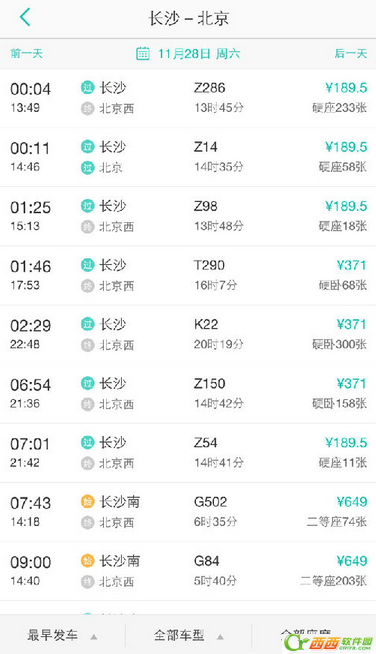The height and width of the screenshot is (654, 376).
Task: Tap the ¥371 price for T290
Action: pos(352,265)
